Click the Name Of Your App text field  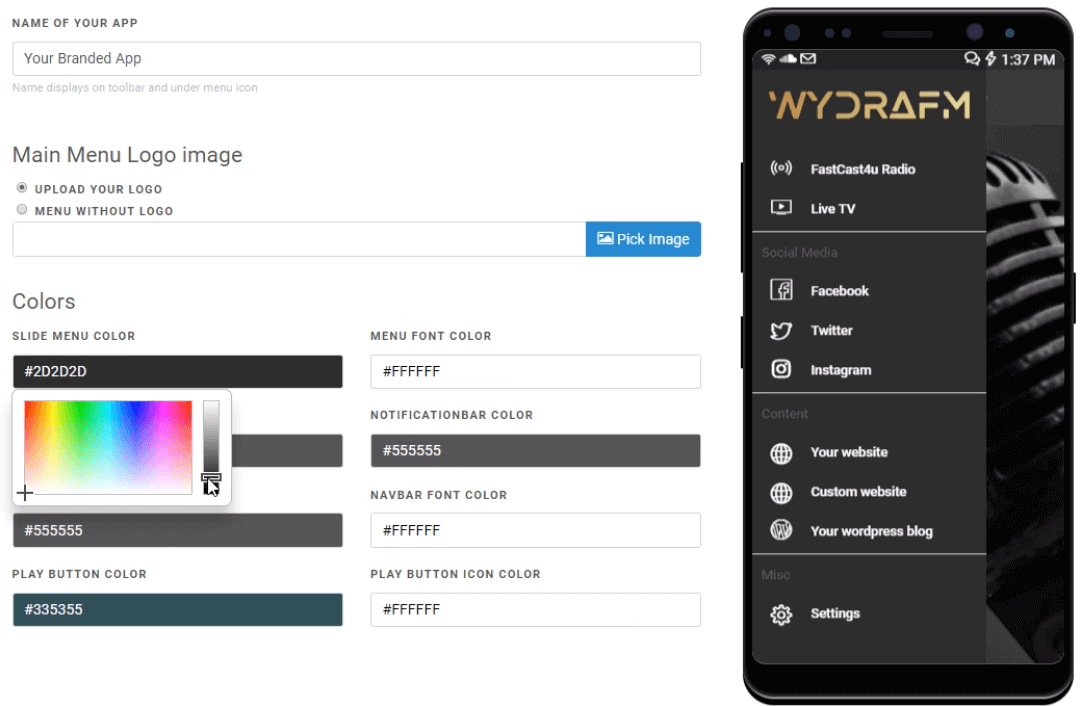(x=356, y=59)
